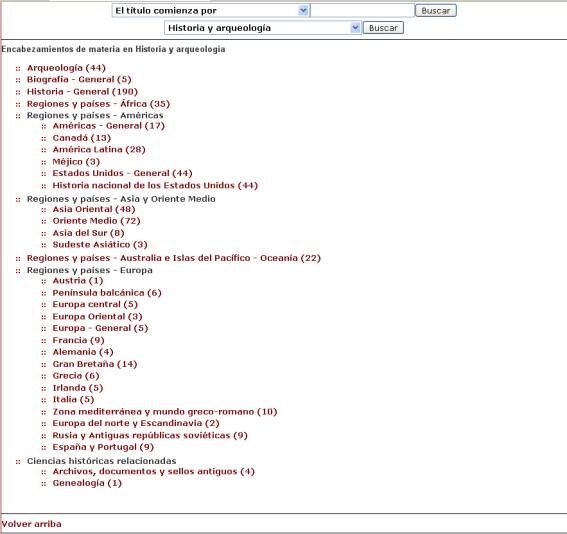The height and width of the screenshot is (534, 567).
Task: Click the Buscar button beside the subject dropdown
Action: (383, 28)
